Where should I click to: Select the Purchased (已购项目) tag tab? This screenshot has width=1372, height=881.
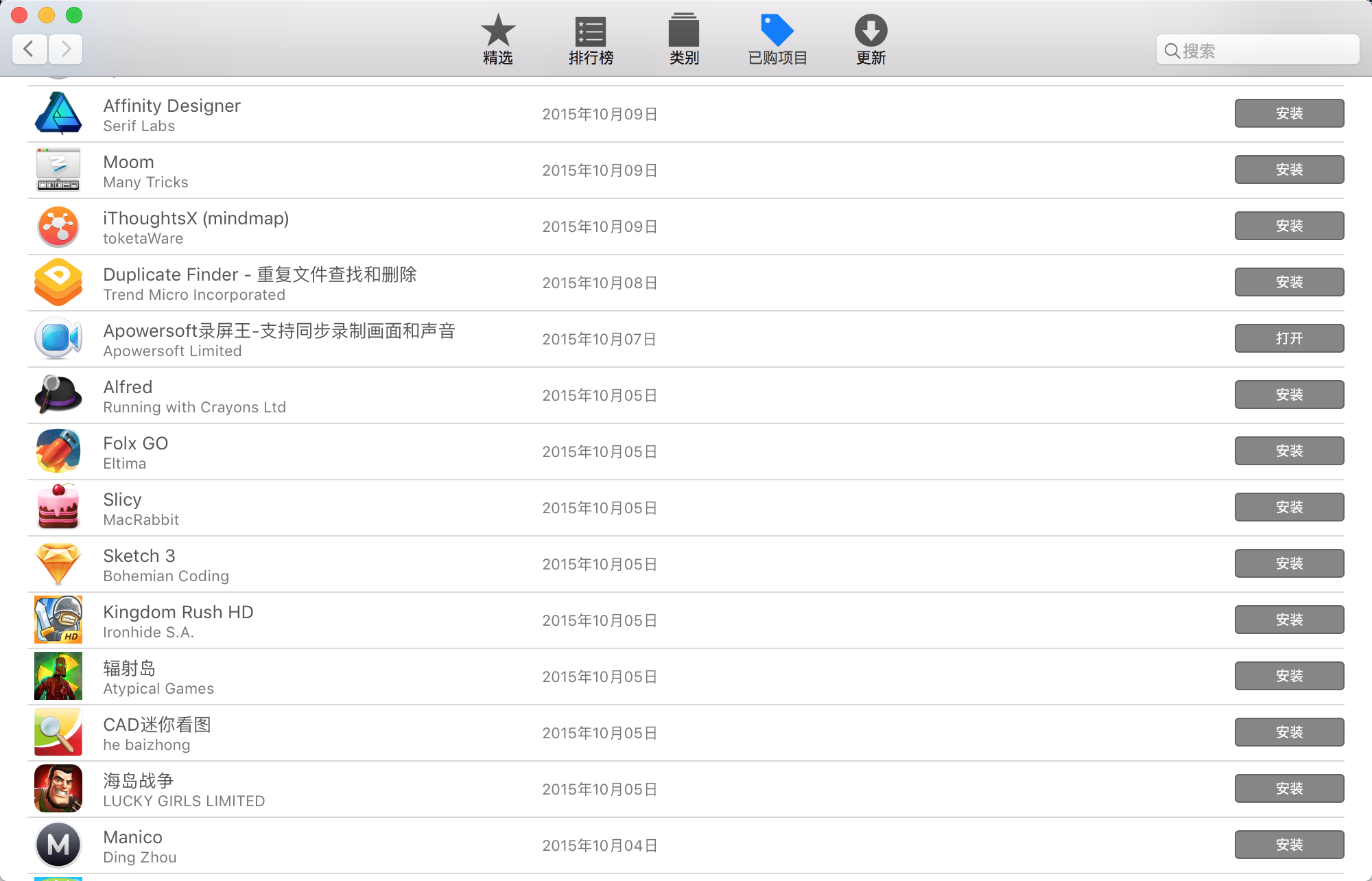pyautogui.click(x=777, y=39)
